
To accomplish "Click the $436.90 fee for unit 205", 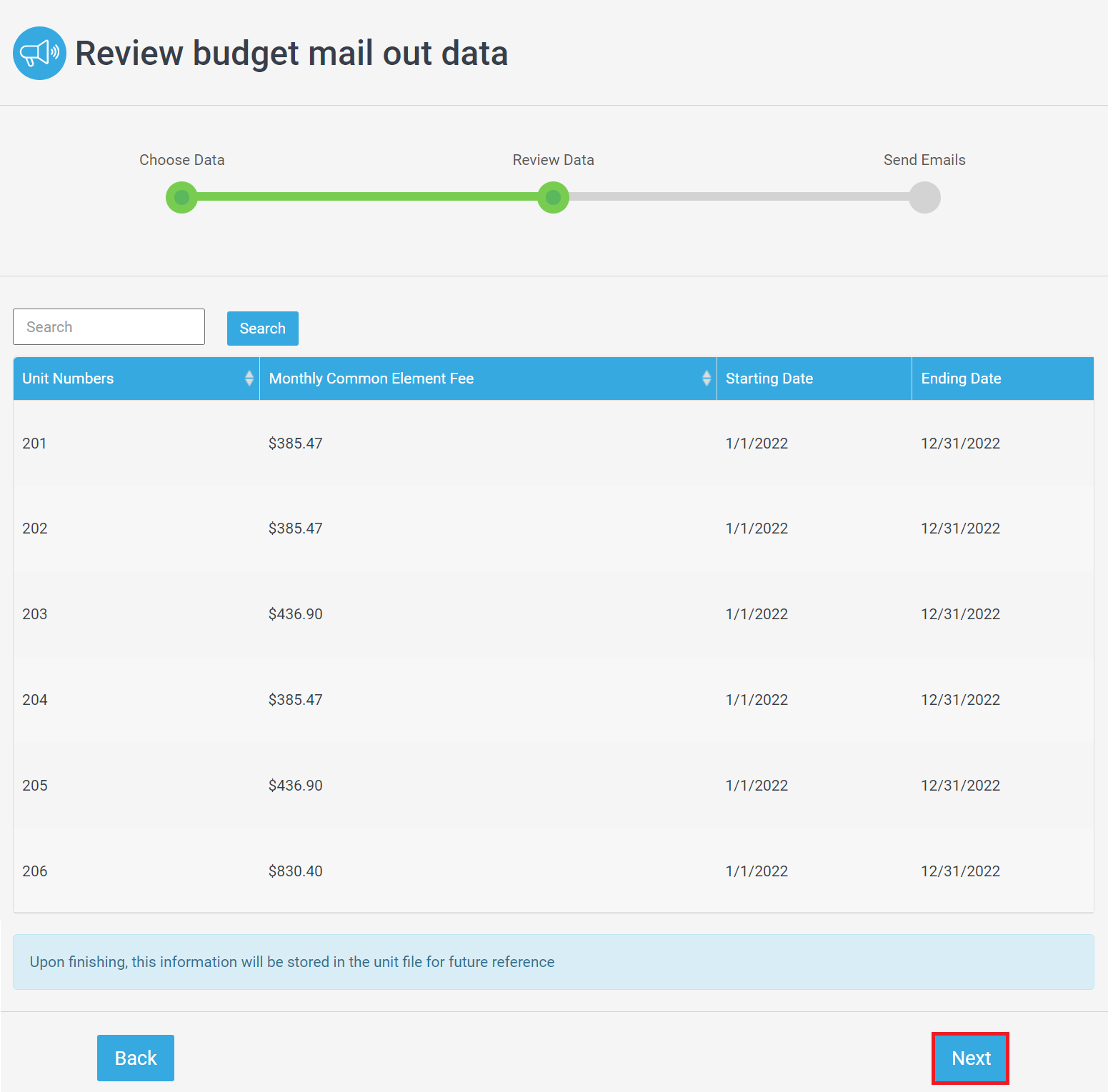I will [x=296, y=786].
